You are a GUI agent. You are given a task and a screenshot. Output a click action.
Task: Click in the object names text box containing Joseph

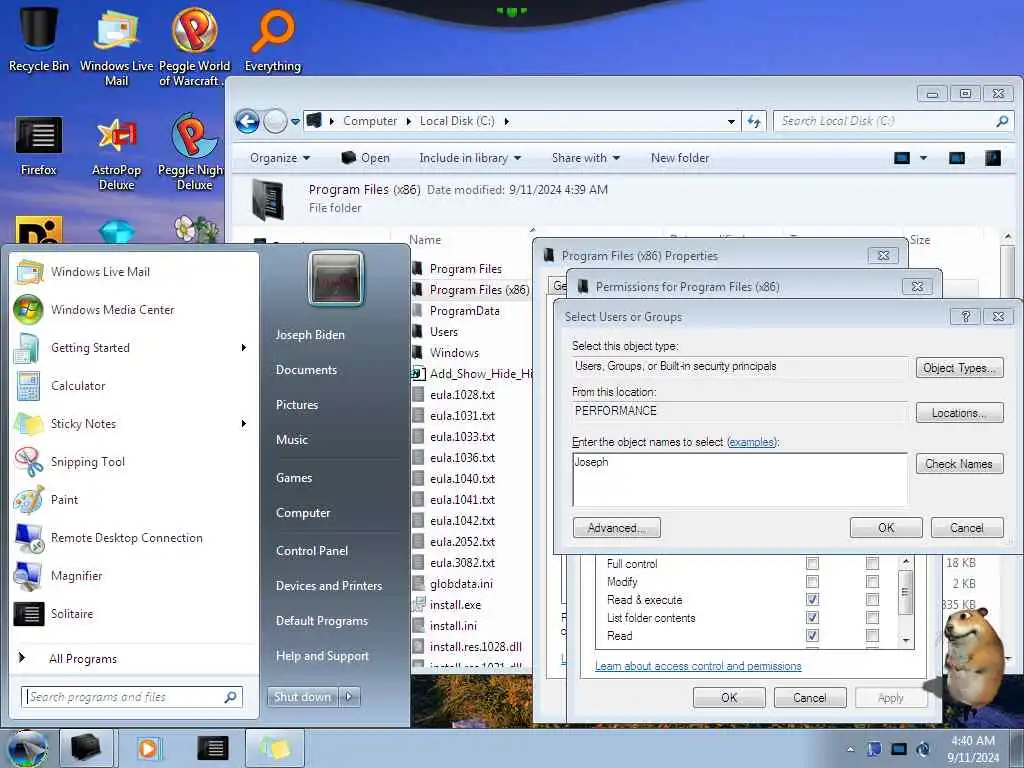740,480
